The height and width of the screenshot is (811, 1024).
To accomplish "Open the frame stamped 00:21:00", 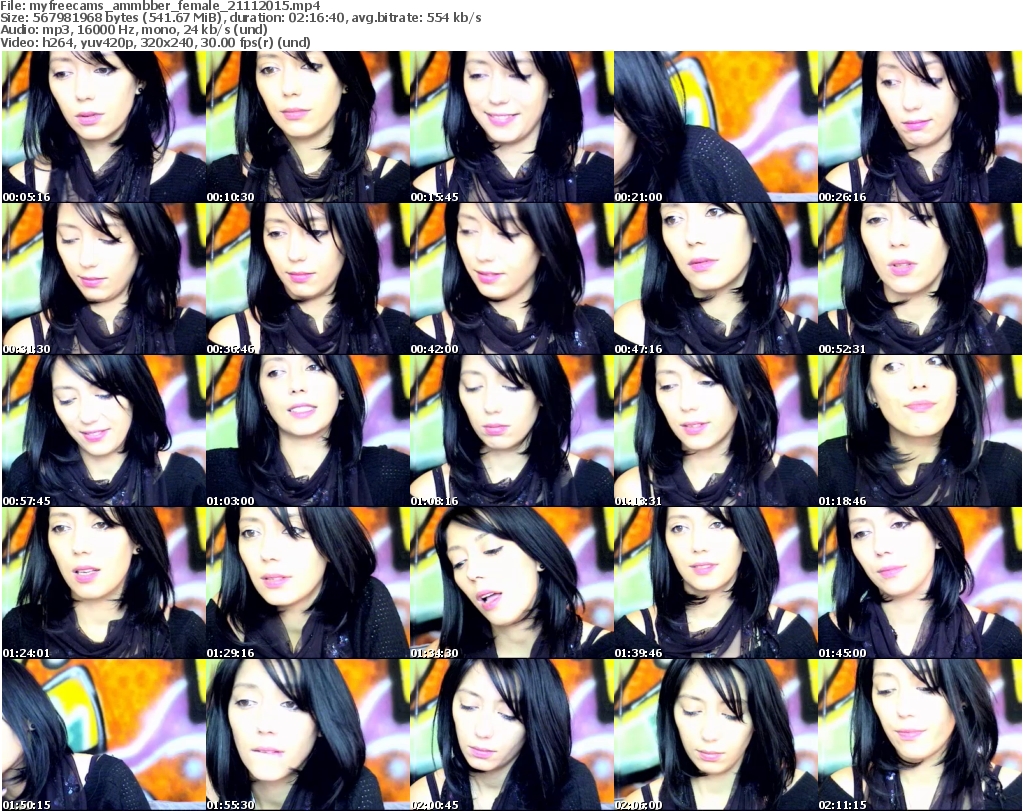I will 716,127.
